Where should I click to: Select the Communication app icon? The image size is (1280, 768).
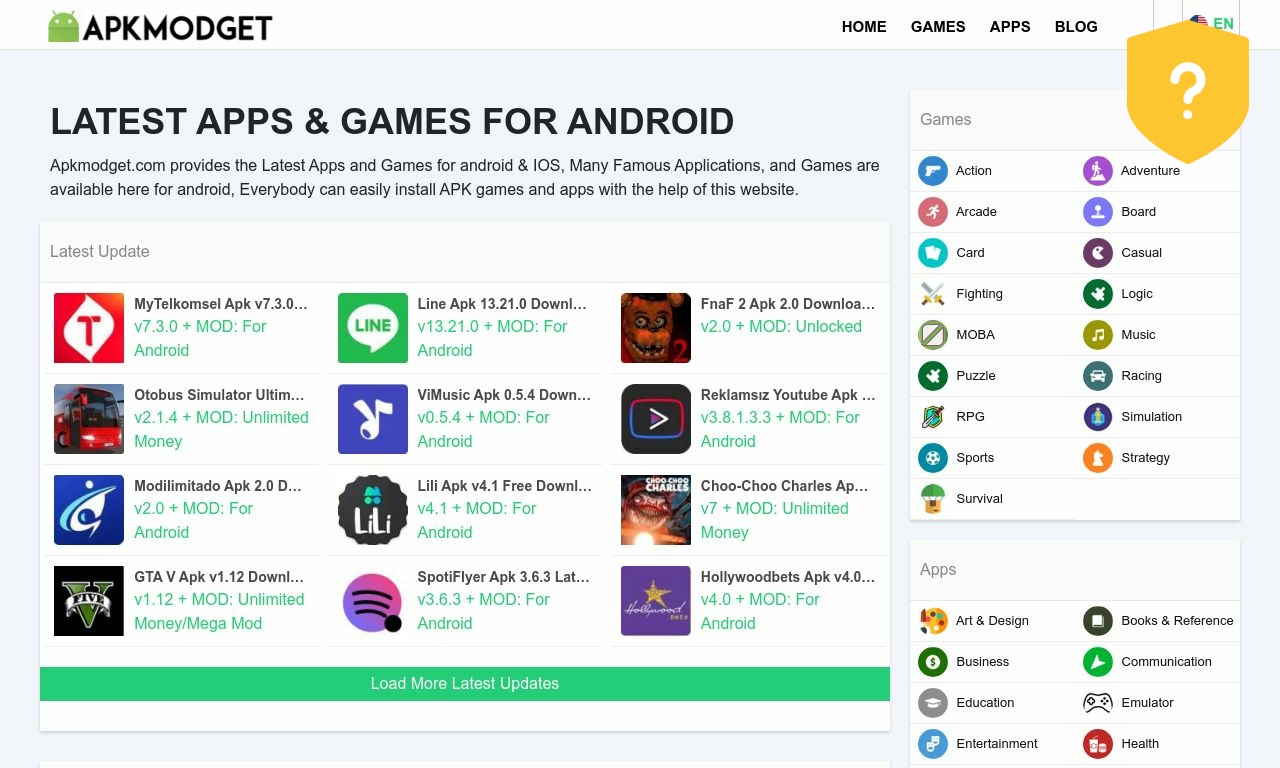[1098, 662]
